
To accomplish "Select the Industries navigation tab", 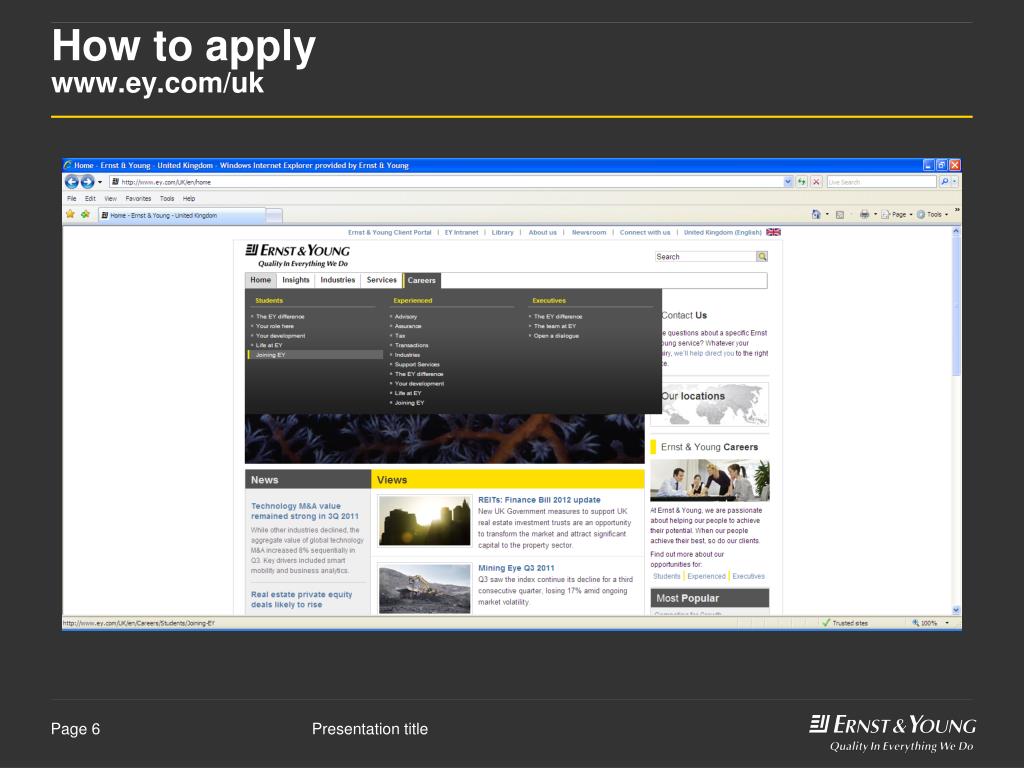I will point(338,280).
